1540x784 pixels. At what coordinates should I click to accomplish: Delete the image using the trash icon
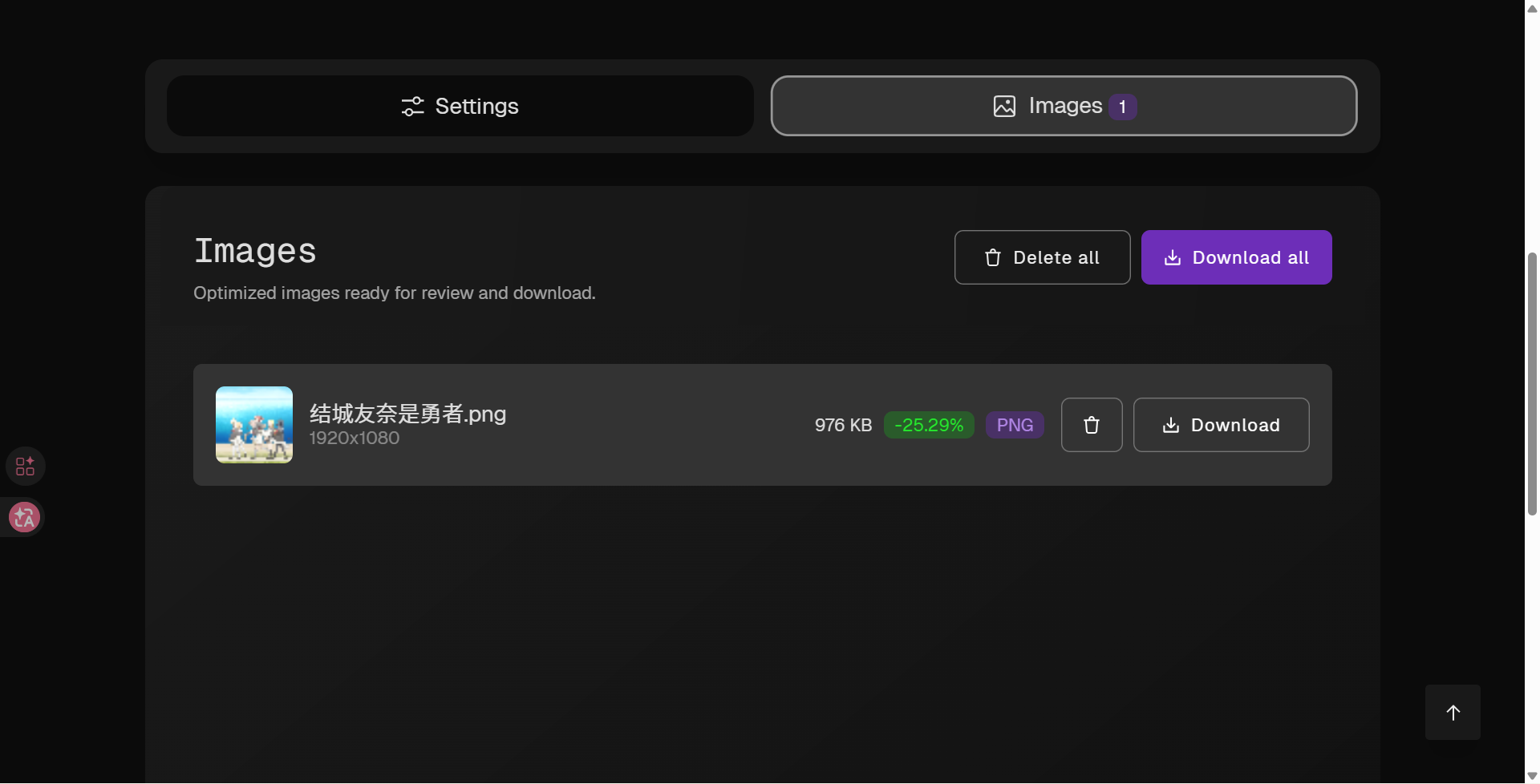pos(1092,425)
